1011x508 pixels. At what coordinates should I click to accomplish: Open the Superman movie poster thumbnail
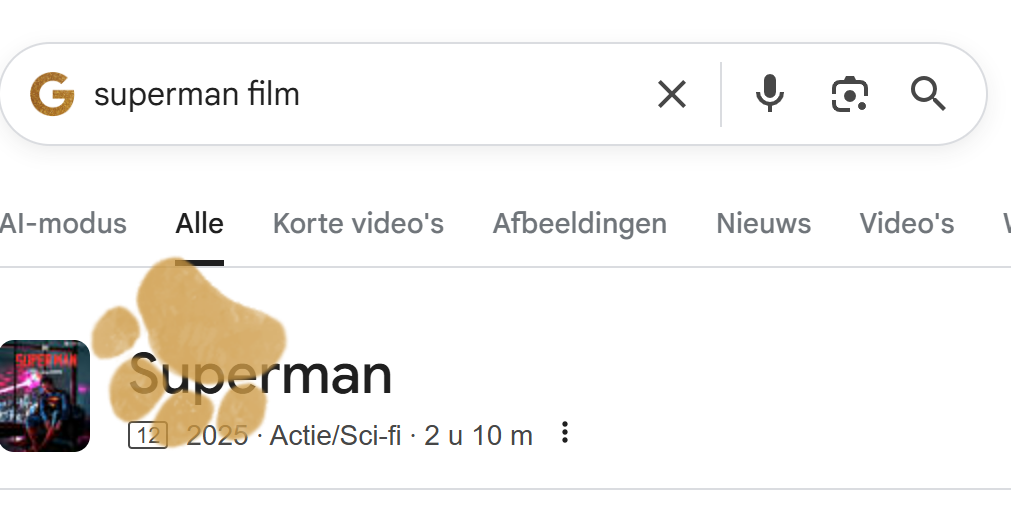tap(45, 396)
